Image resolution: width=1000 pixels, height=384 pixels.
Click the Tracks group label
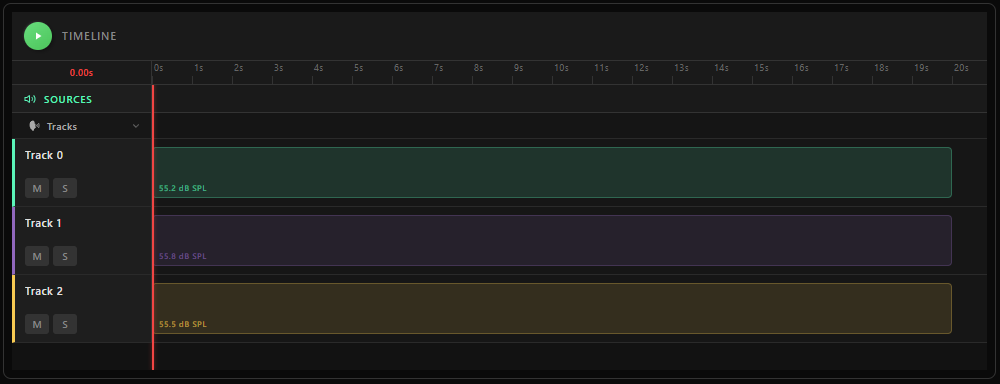[x=62, y=126]
